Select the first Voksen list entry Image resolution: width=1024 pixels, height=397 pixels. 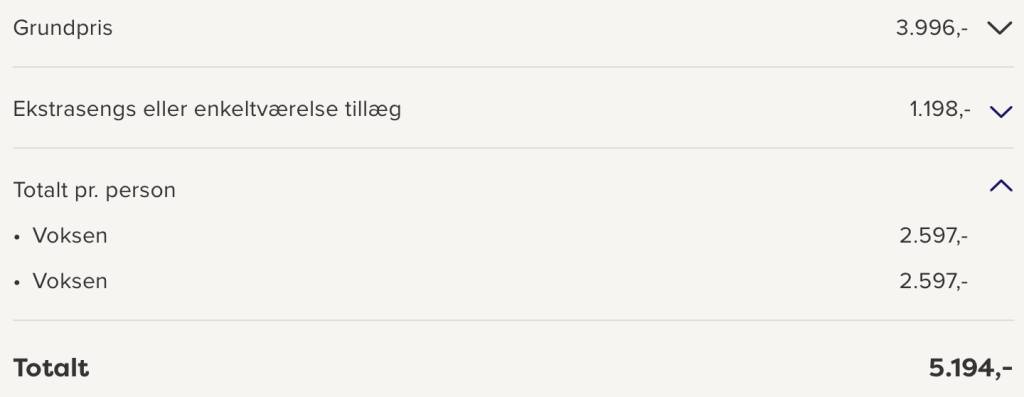tap(70, 236)
